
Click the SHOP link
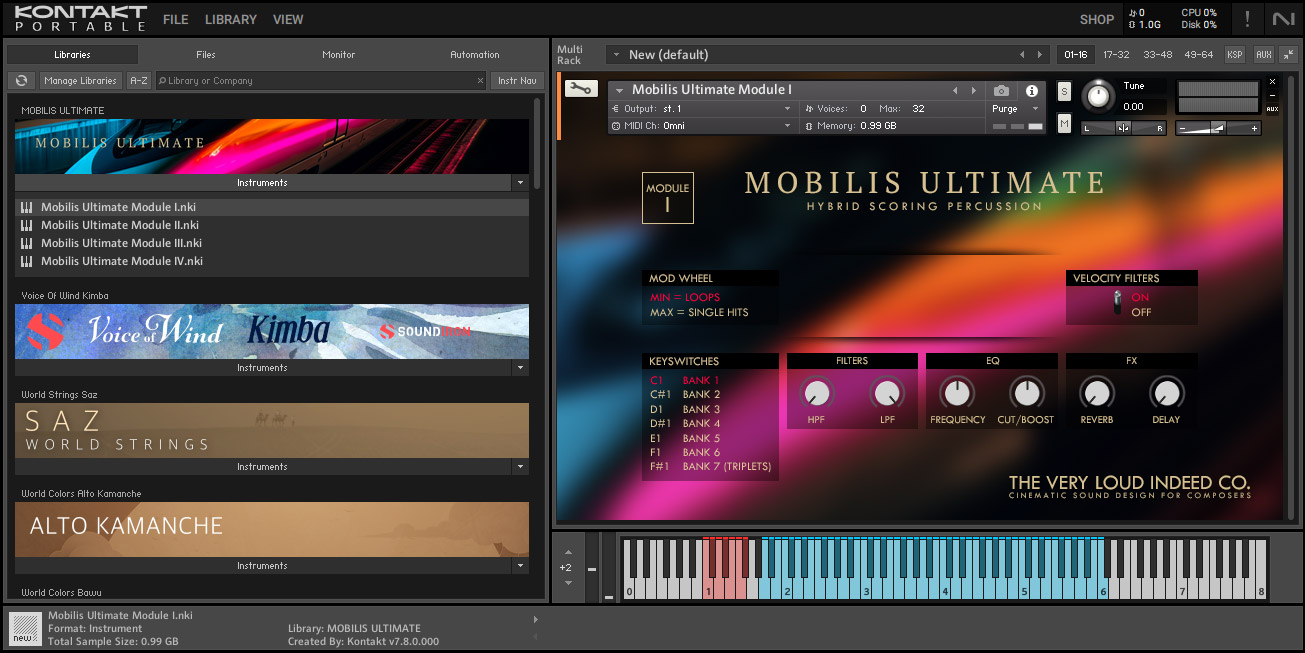click(x=1096, y=19)
